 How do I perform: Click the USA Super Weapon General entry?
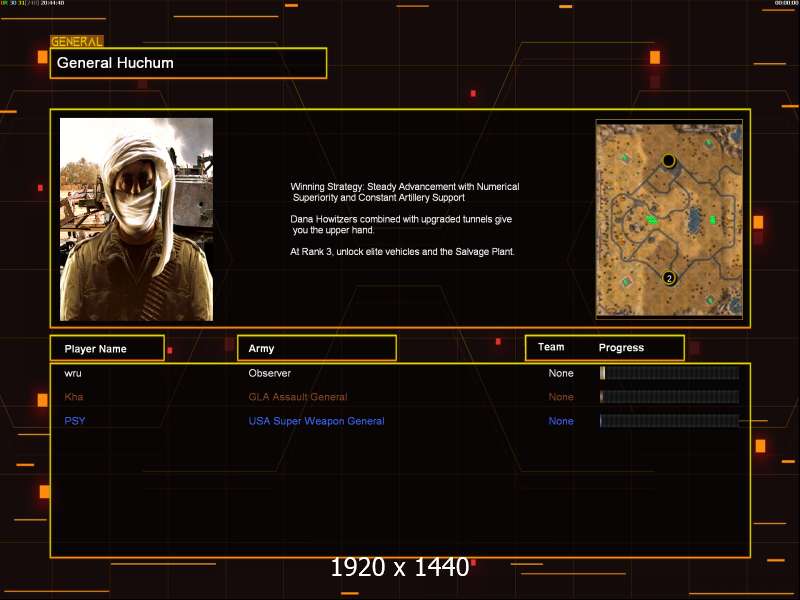coord(316,421)
